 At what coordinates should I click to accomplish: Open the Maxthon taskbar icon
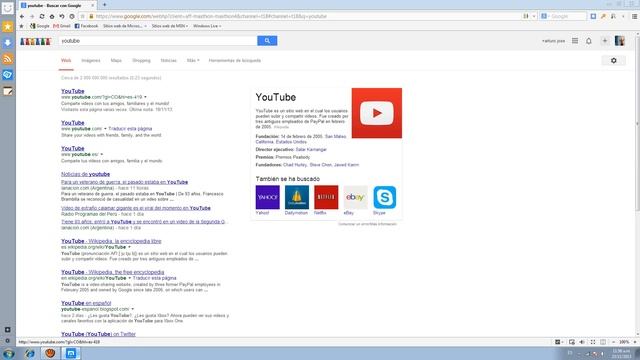[71, 353]
